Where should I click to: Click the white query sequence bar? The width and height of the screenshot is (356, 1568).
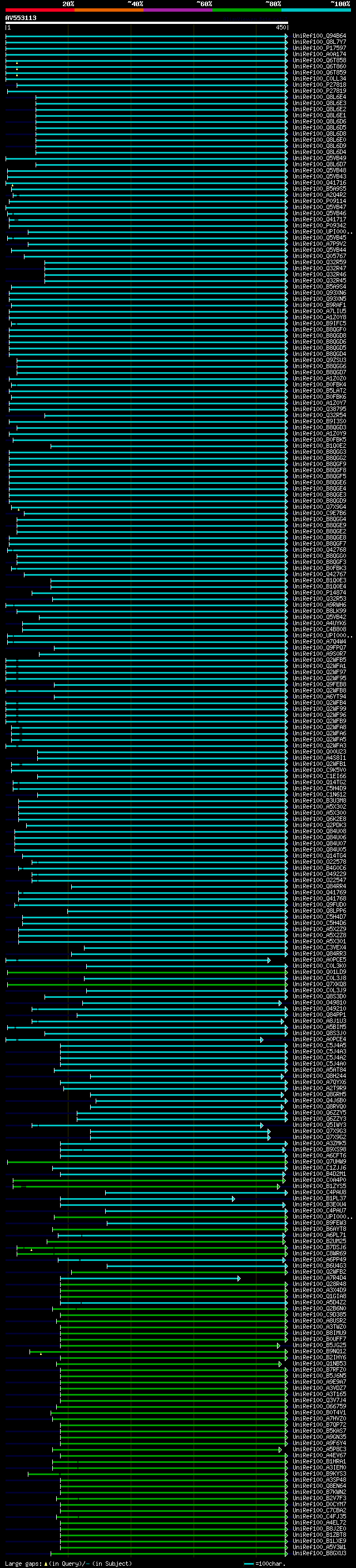coord(147,23)
